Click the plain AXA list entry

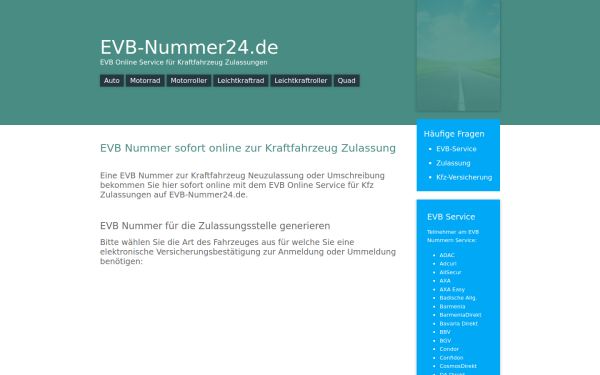coord(445,281)
